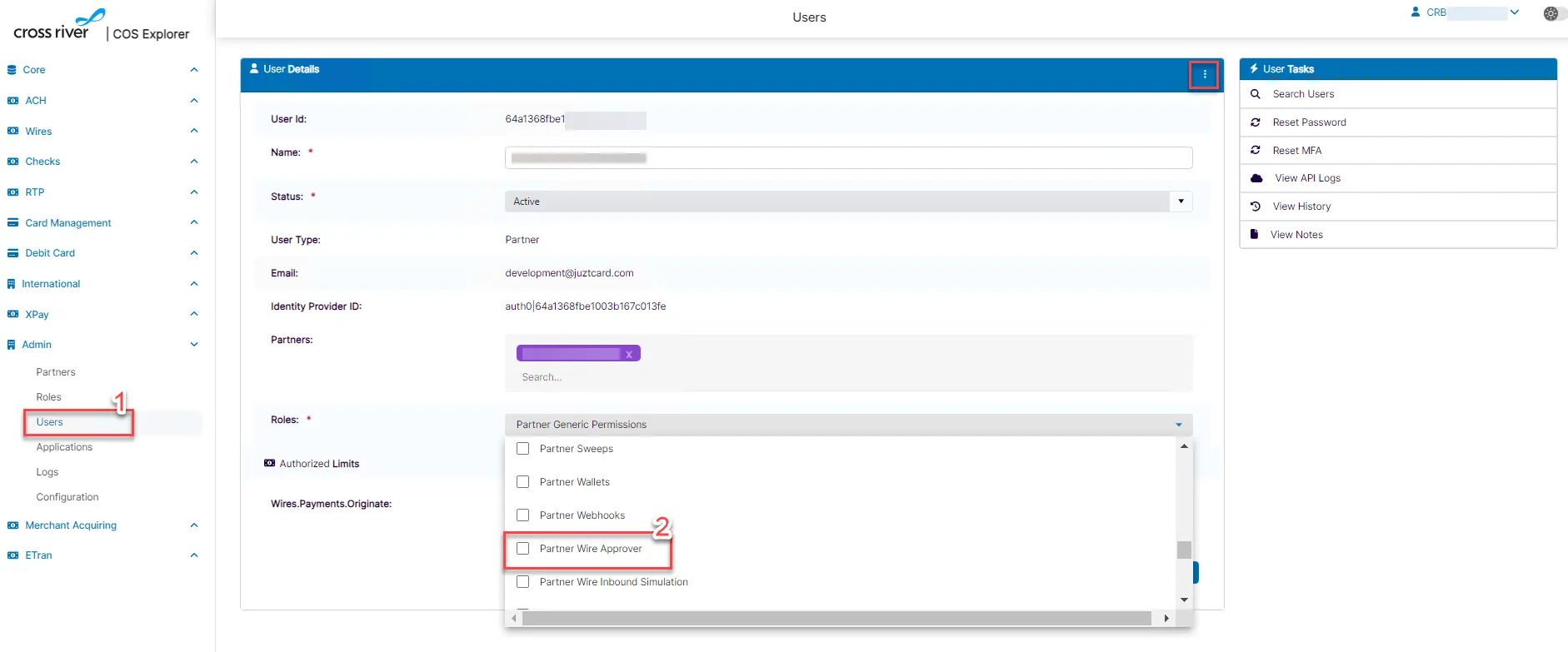Click the Partners Search... field
Screen dimensions: 1568x652
[848, 377]
